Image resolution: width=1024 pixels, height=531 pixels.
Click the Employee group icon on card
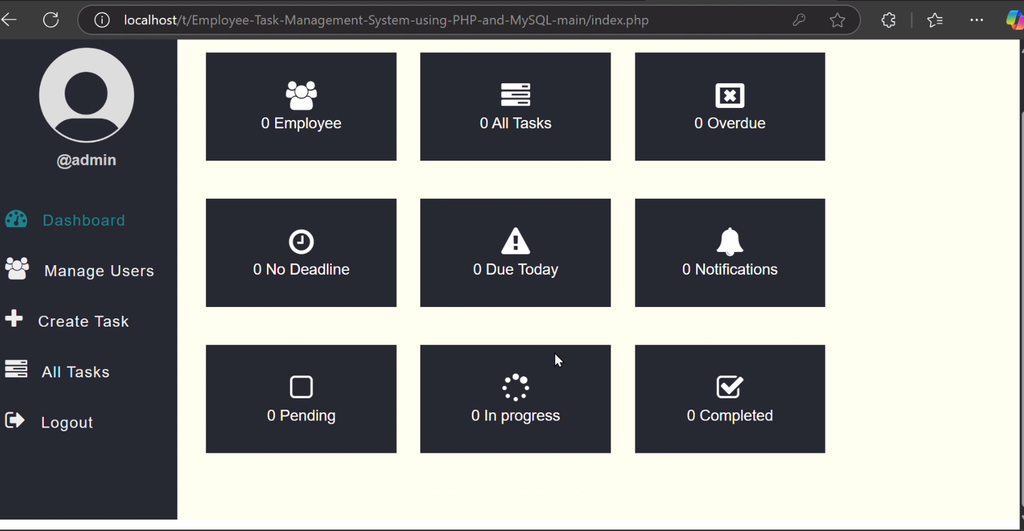pyautogui.click(x=301, y=95)
